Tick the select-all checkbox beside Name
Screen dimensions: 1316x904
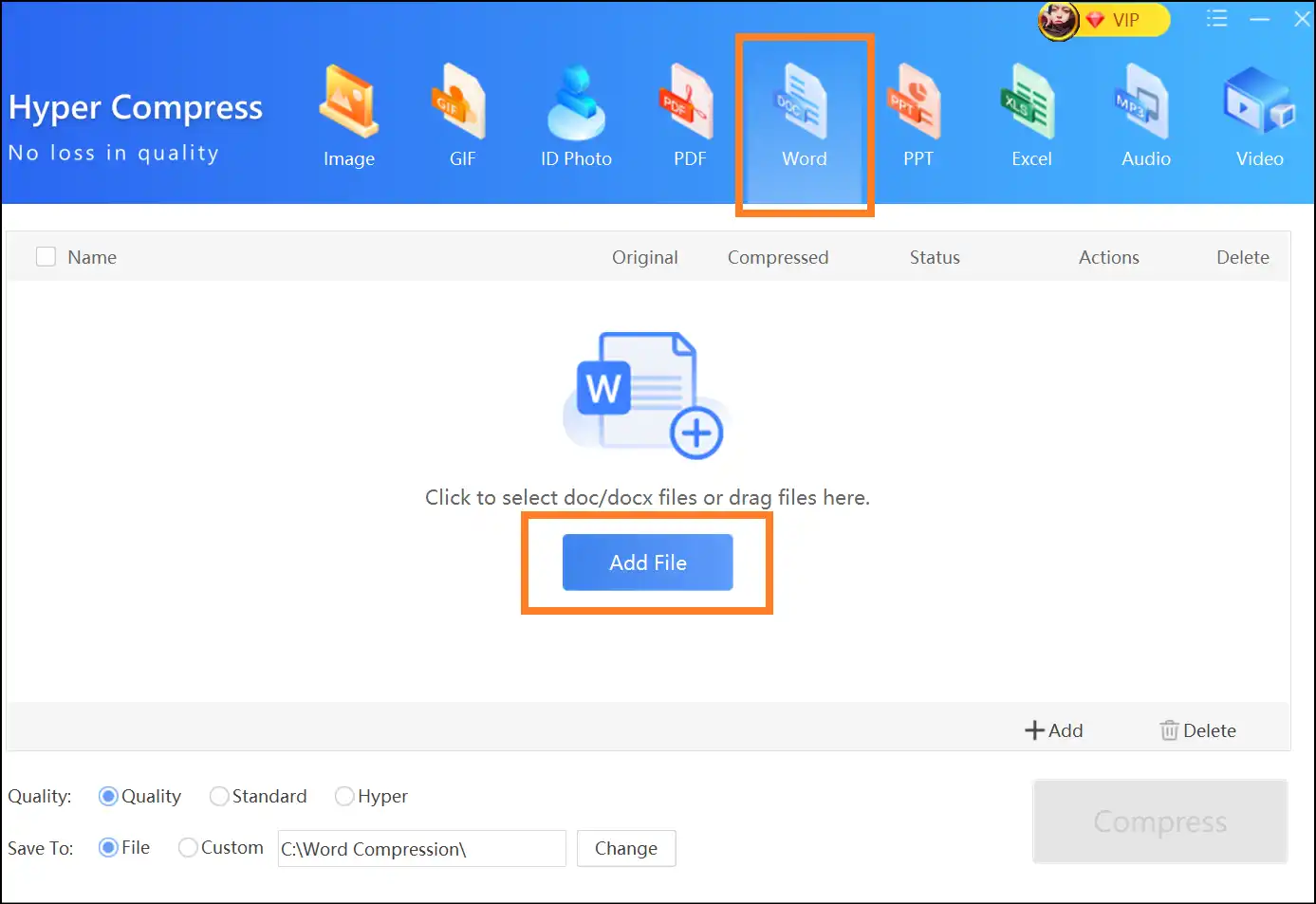(x=46, y=257)
